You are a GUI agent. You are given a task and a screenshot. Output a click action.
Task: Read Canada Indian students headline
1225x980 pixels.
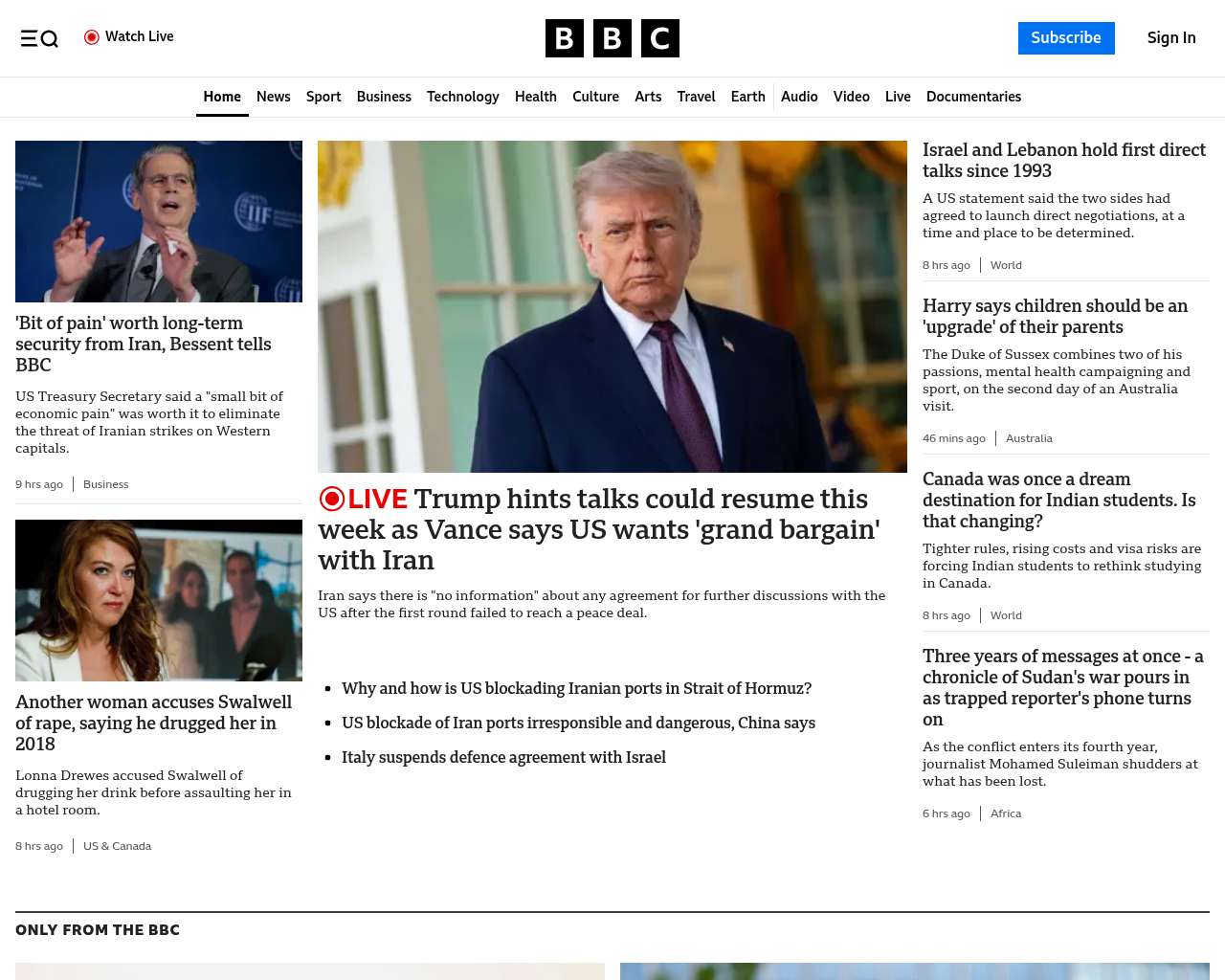pos(1059,500)
